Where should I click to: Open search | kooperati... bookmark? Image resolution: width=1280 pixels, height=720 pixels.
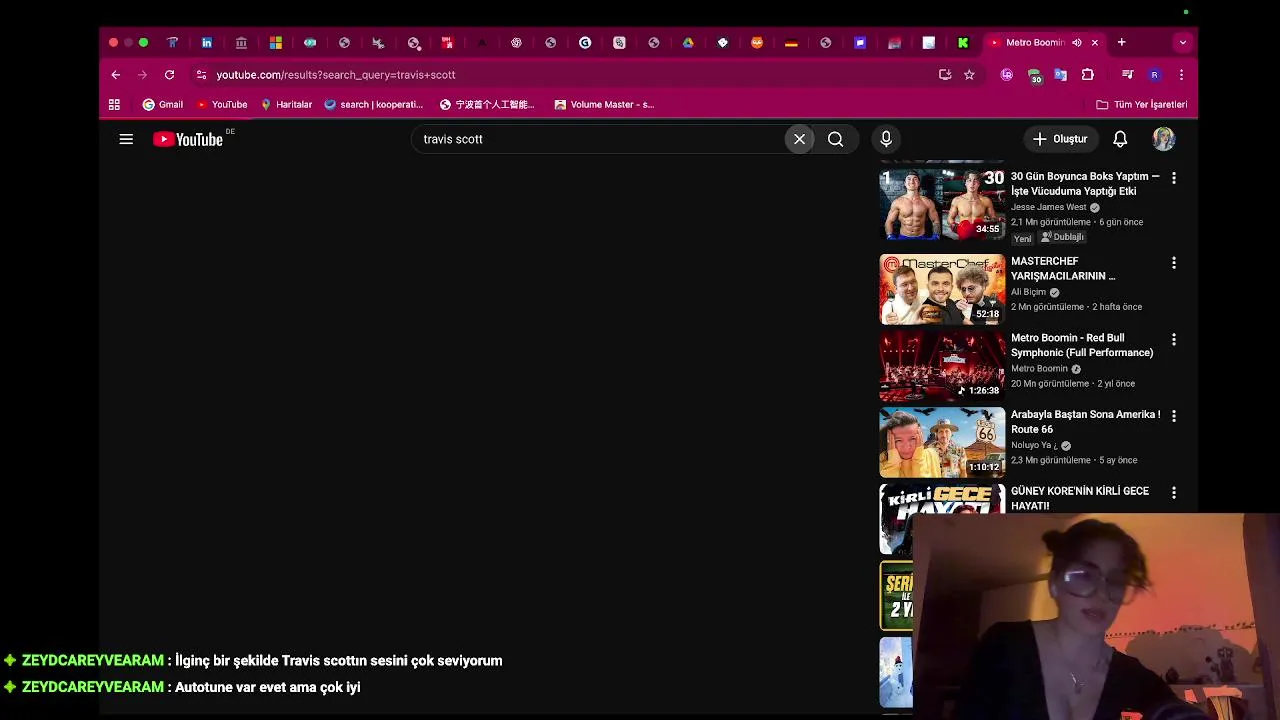374,104
